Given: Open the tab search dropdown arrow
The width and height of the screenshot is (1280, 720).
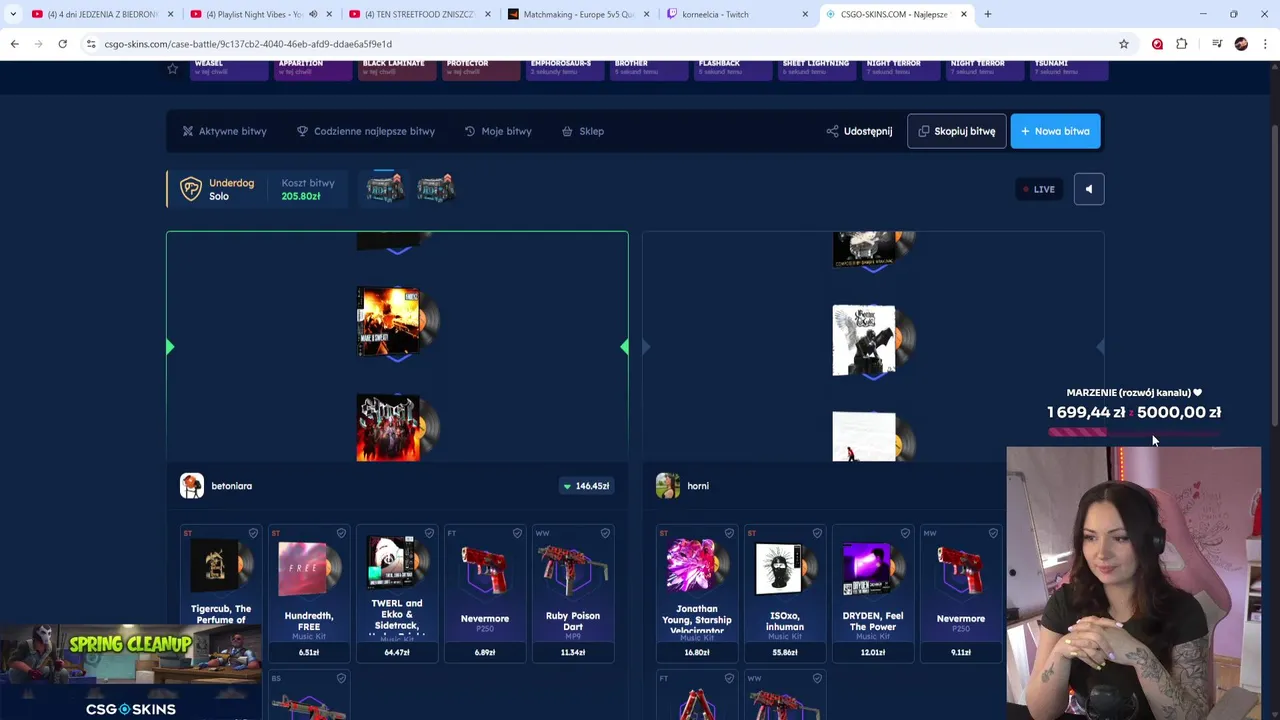Looking at the screenshot, I should pyautogui.click(x=13, y=14).
